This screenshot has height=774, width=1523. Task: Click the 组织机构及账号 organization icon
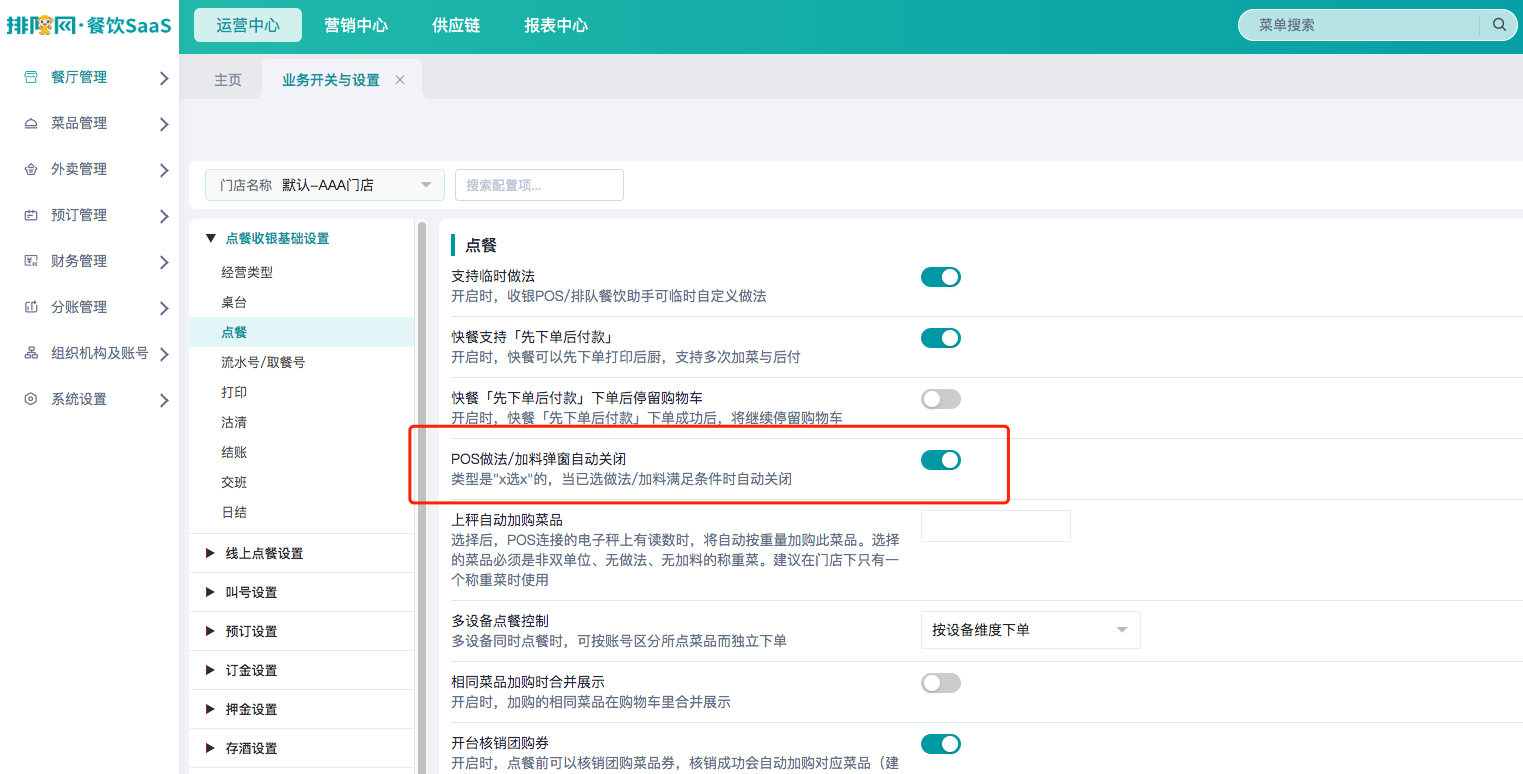(31, 353)
